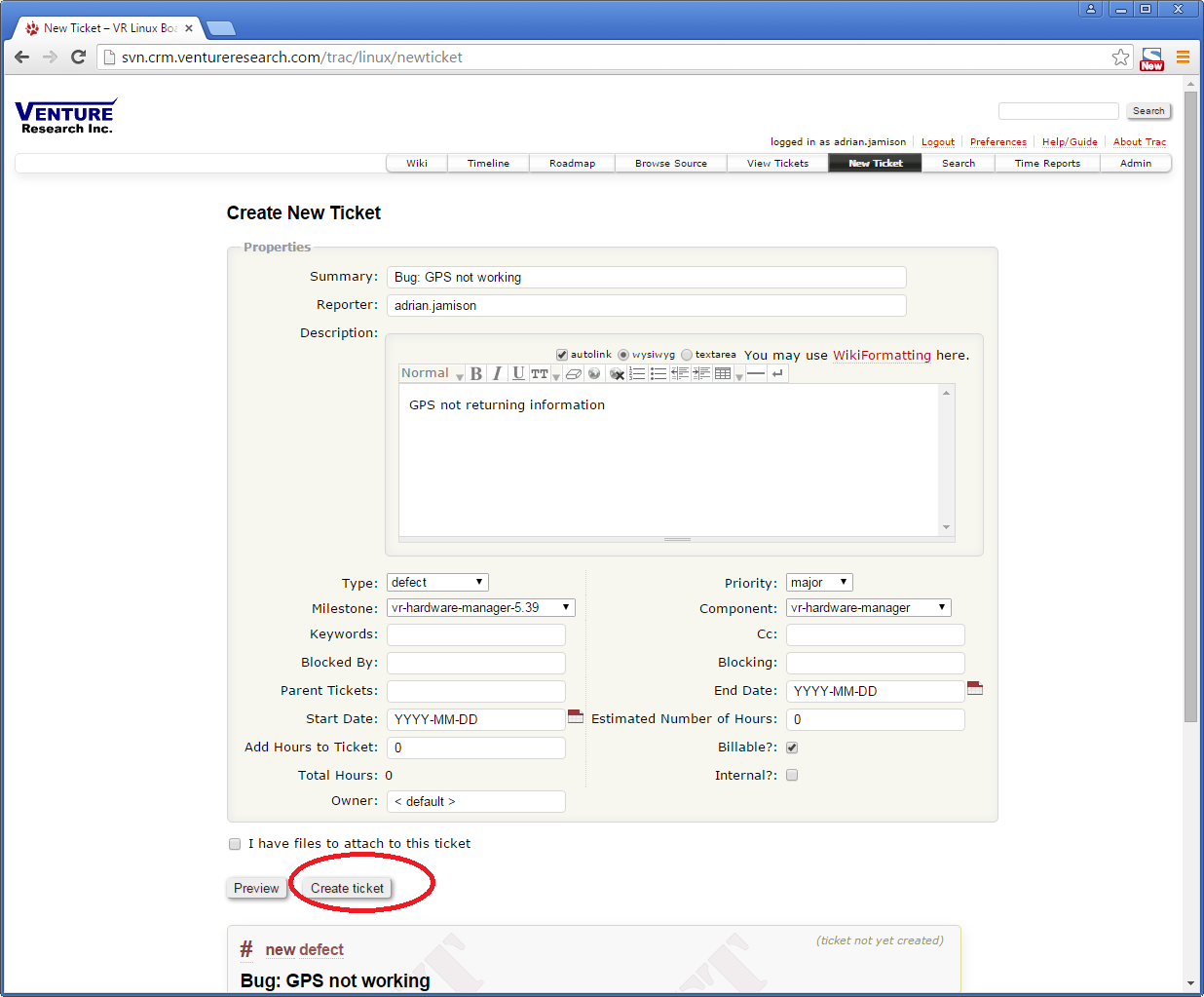Check the Internal checkbox

(x=792, y=776)
